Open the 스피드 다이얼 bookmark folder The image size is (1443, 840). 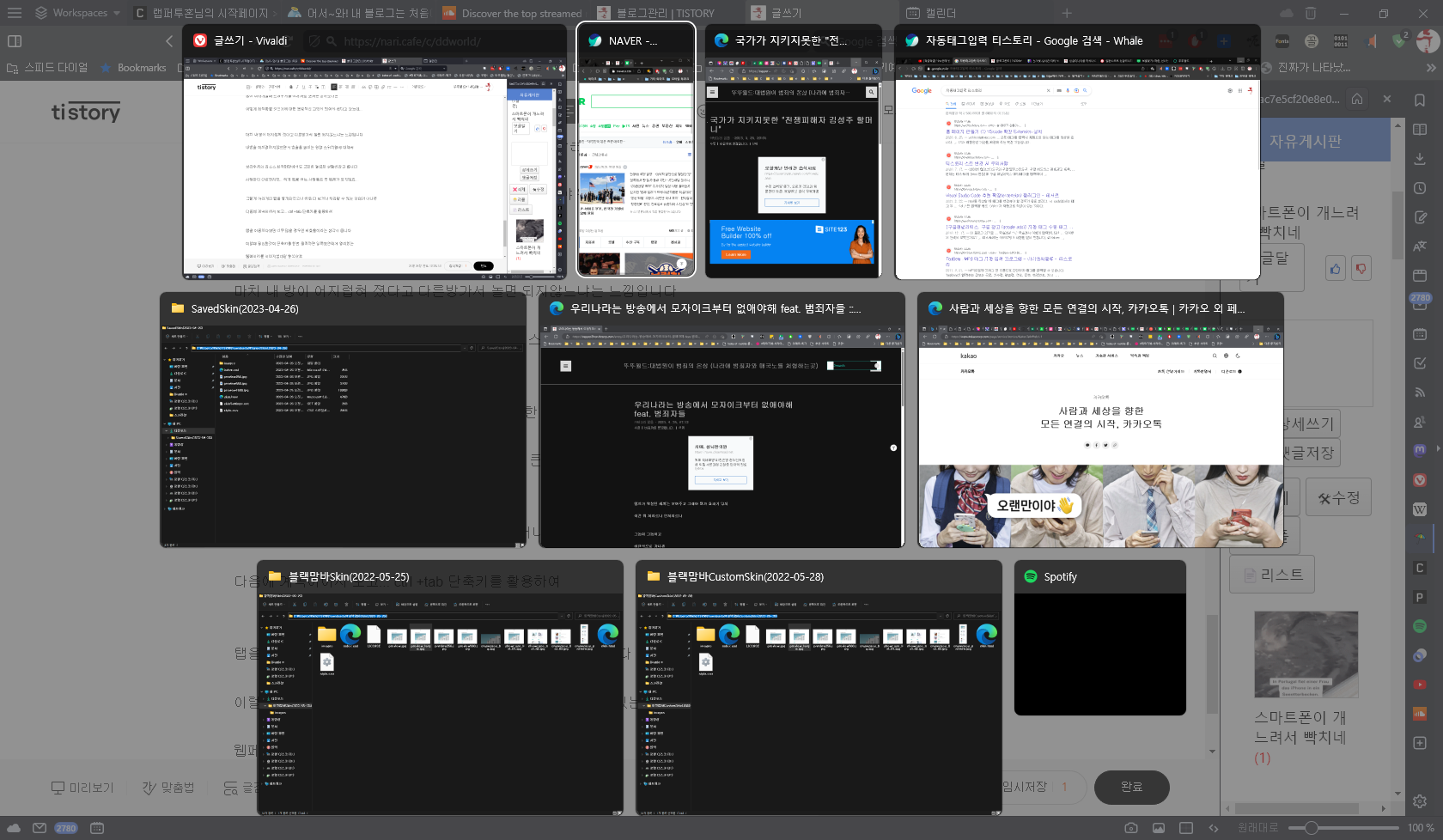(x=47, y=67)
